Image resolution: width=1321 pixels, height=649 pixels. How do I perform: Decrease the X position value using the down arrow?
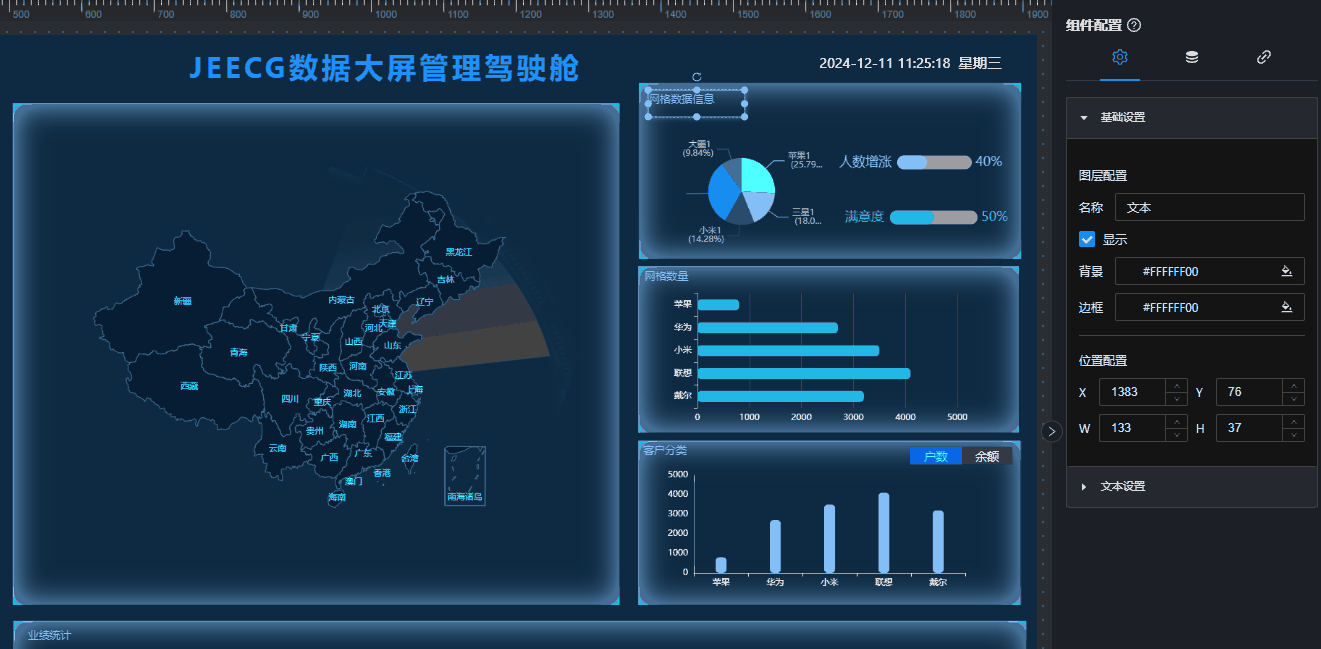pos(1177,399)
